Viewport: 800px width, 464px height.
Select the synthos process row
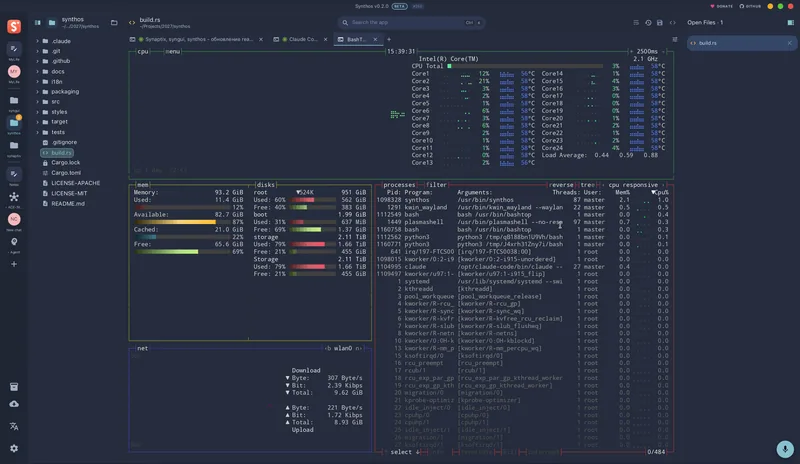pos(522,200)
